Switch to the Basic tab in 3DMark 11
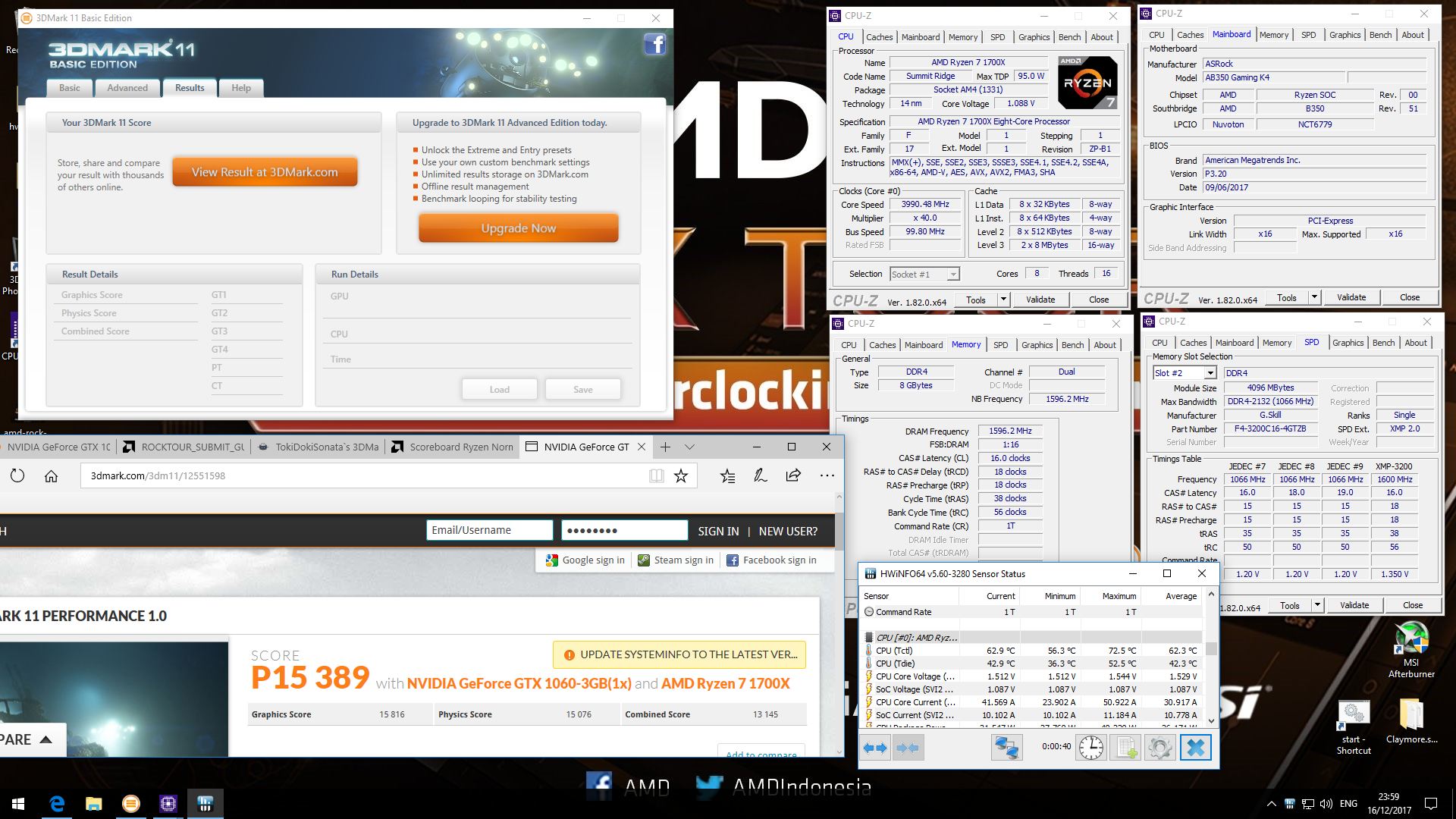 click(x=69, y=88)
